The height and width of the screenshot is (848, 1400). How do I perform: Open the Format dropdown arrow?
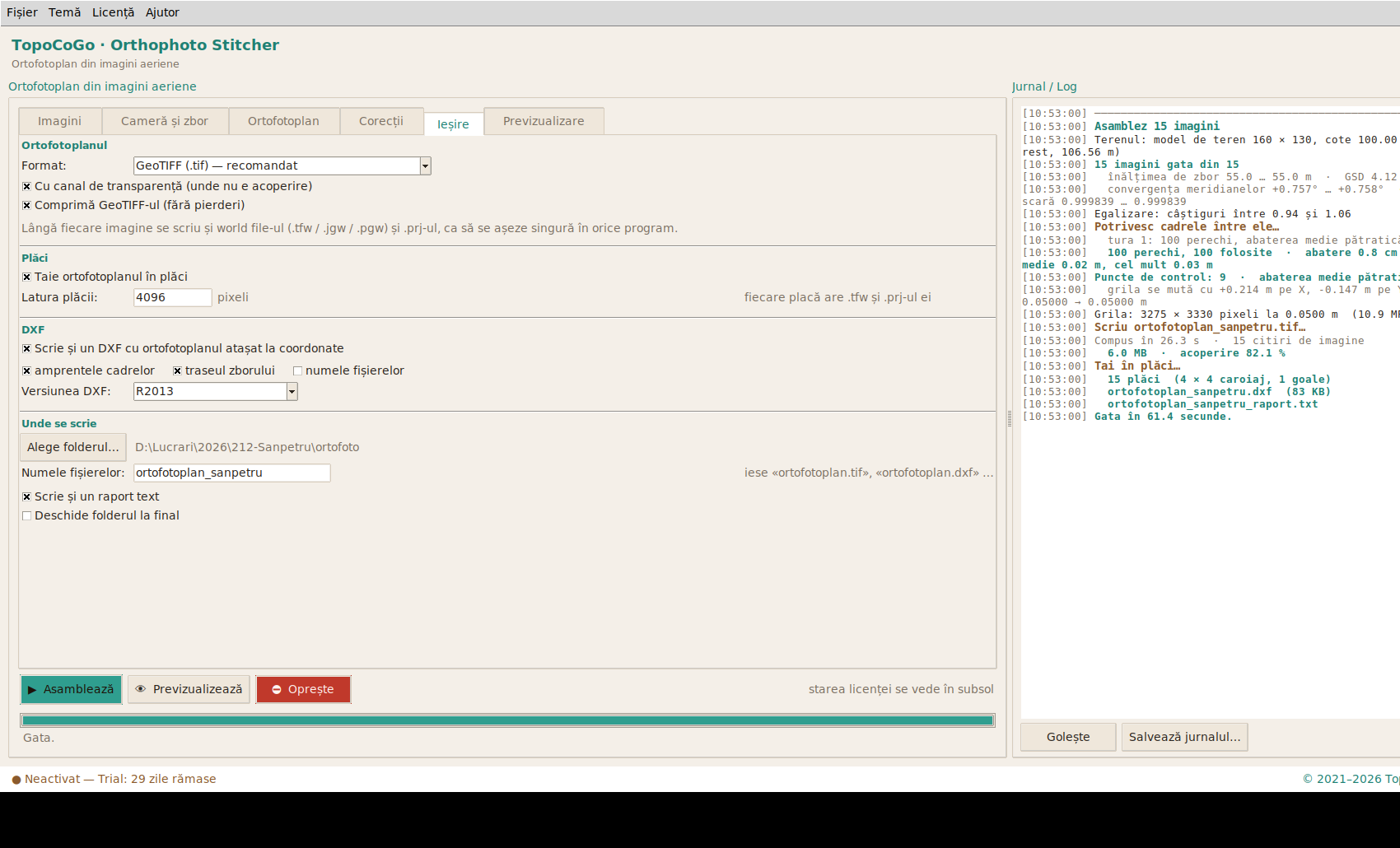tap(425, 166)
